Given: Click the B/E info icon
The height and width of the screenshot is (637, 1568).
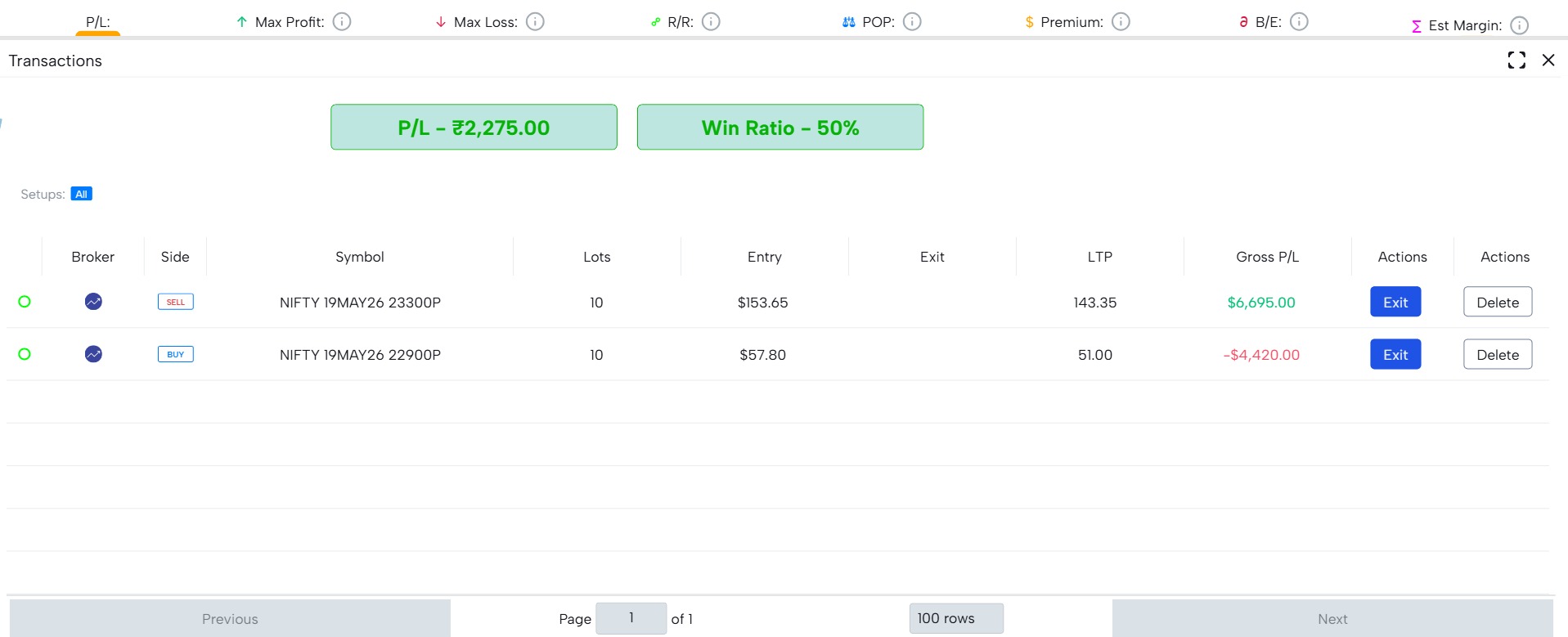Looking at the screenshot, I should [x=1299, y=22].
